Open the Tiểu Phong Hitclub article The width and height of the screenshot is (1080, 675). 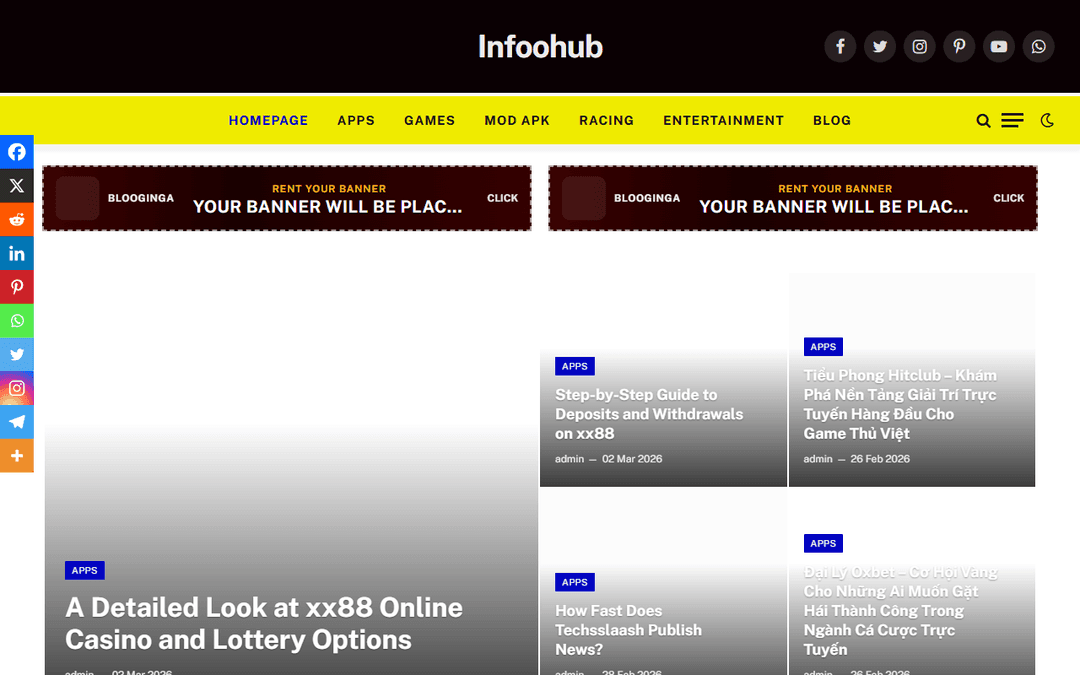pos(900,404)
